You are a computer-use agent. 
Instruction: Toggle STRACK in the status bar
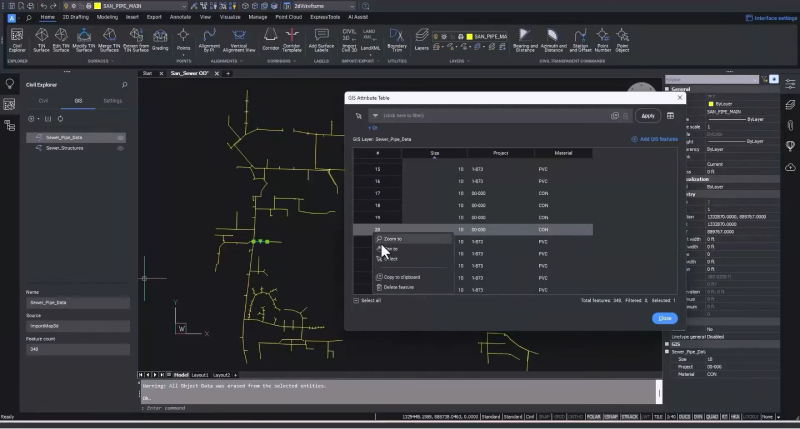click(630, 417)
